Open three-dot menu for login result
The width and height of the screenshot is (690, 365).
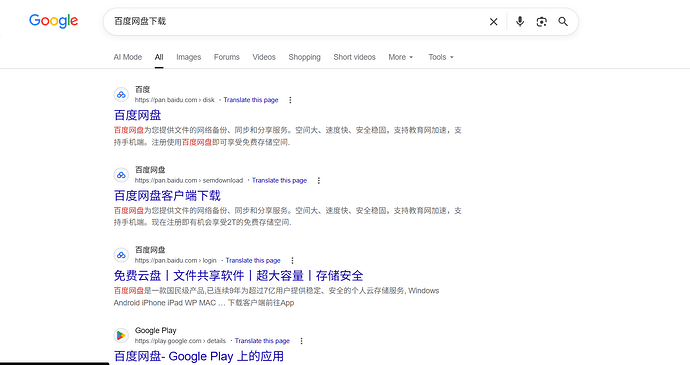pos(292,261)
